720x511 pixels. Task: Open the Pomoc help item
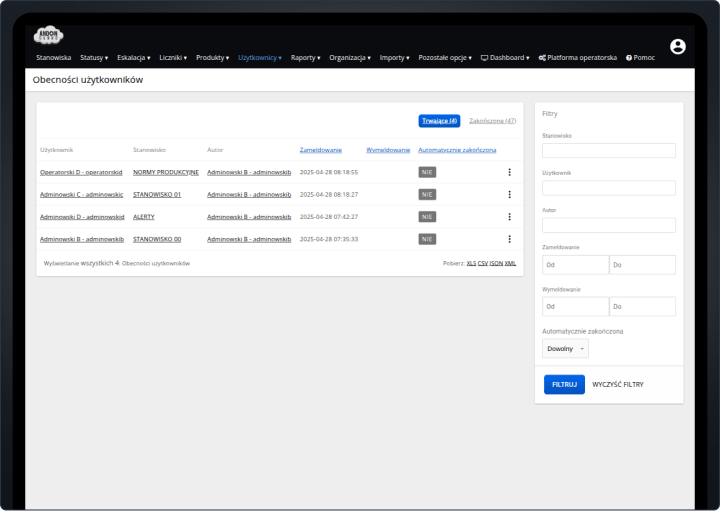pos(640,58)
